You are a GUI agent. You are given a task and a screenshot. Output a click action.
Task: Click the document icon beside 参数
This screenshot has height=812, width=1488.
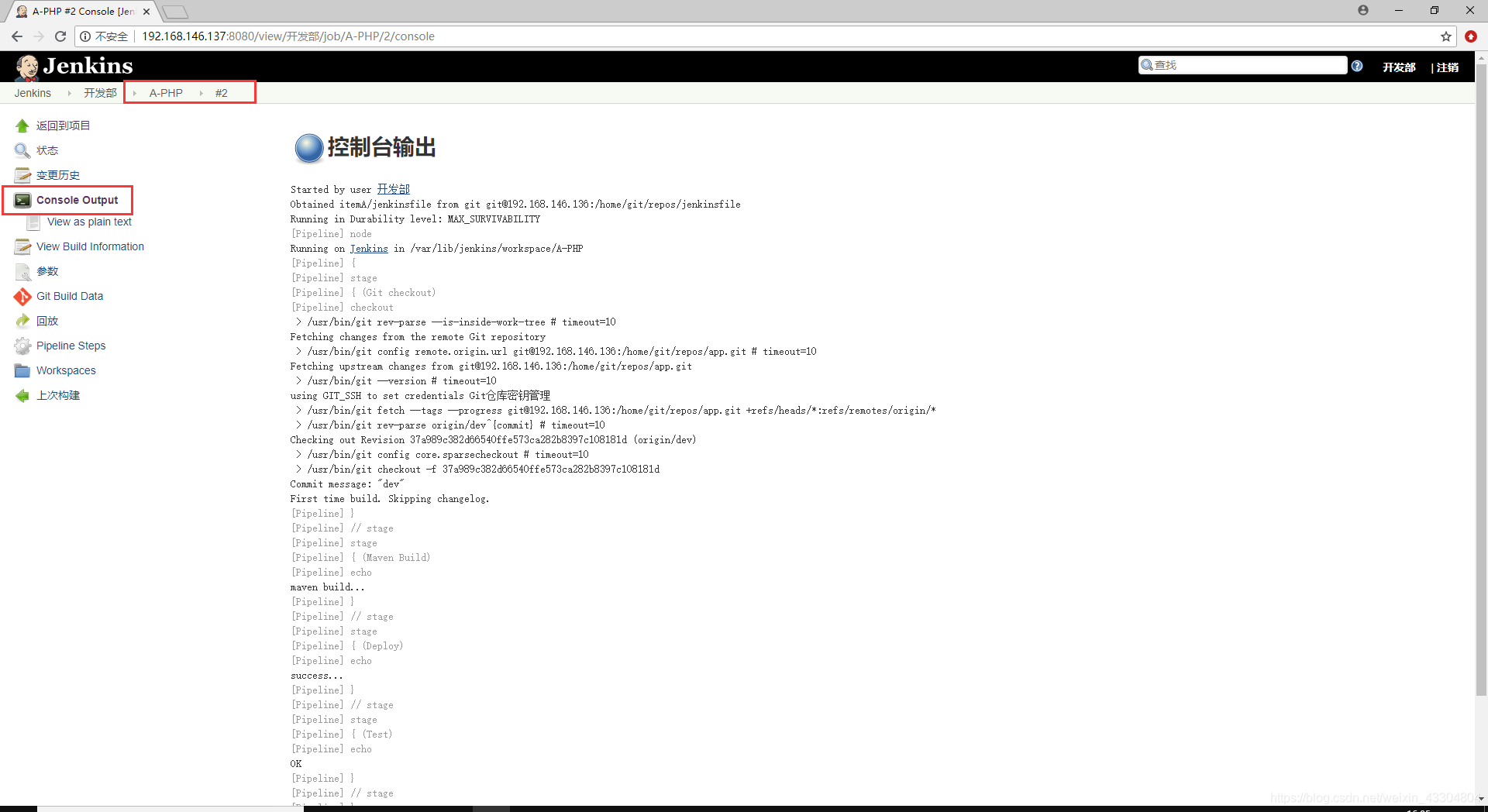click(x=22, y=271)
